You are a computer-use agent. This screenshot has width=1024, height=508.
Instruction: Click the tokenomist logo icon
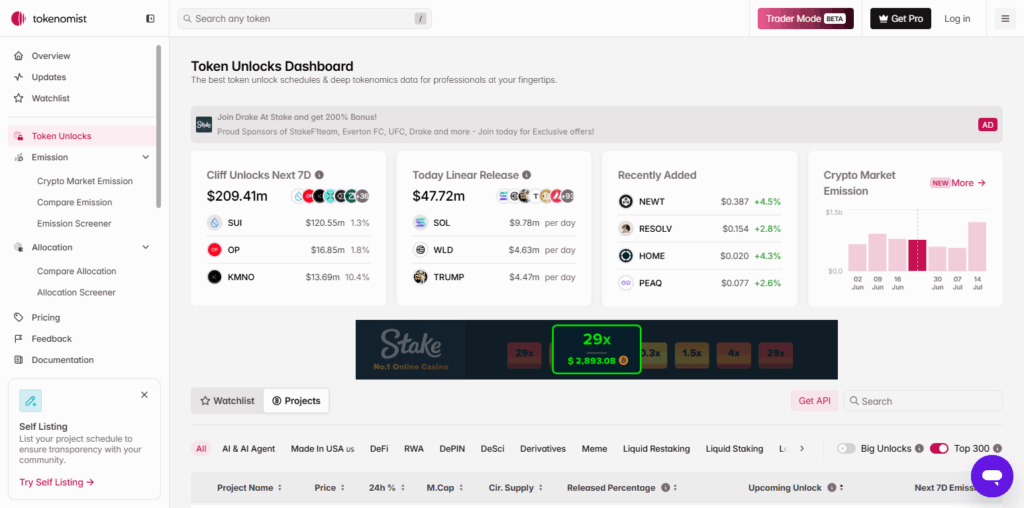click(x=18, y=19)
